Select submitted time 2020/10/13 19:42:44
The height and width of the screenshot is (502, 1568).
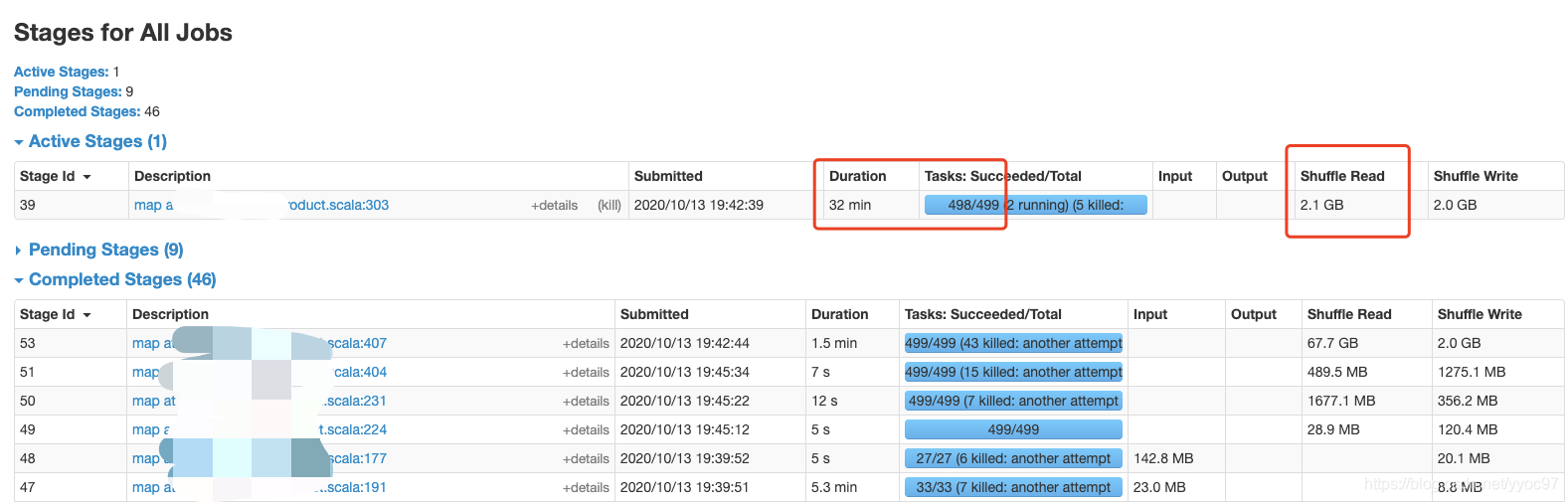tap(685, 343)
